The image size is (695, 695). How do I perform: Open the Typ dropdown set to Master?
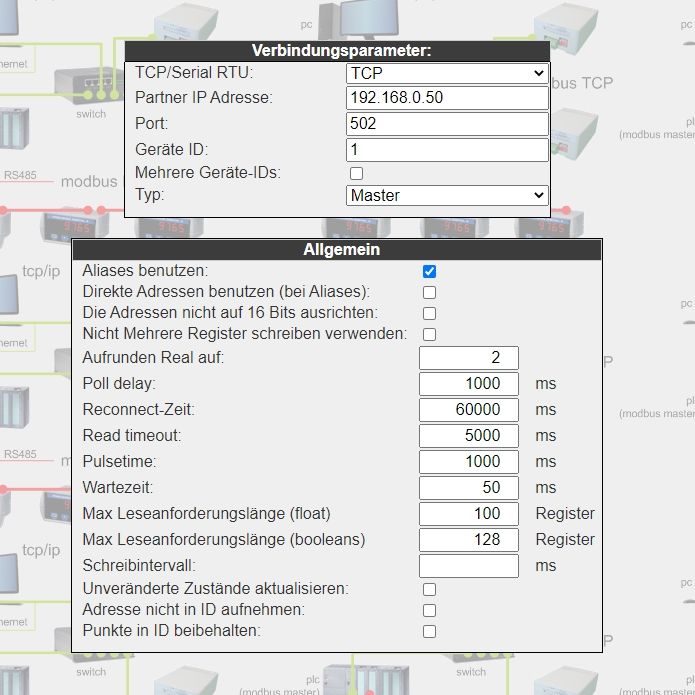[447, 195]
